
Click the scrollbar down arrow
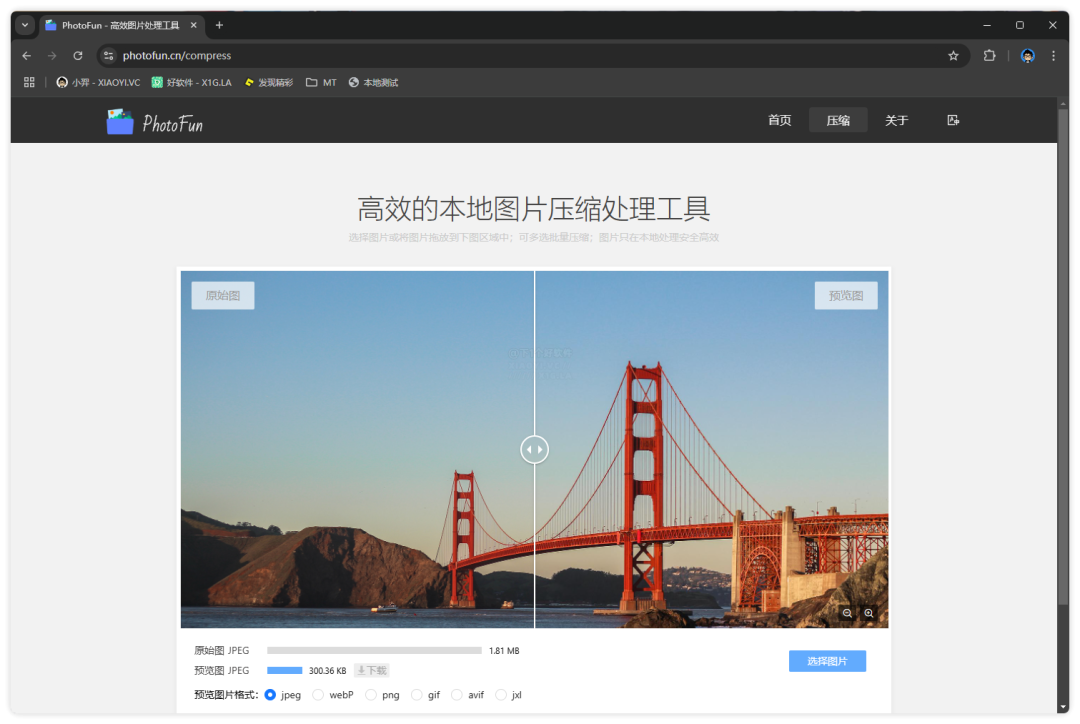tap(1063, 707)
